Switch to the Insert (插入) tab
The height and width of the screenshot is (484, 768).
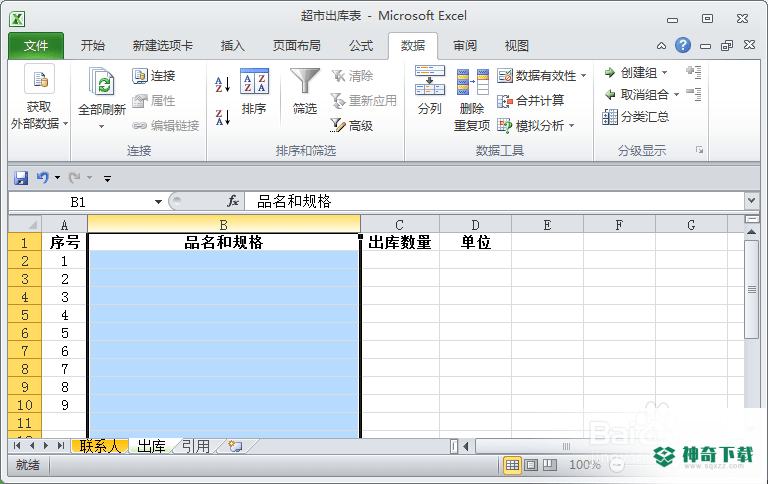click(x=233, y=46)
